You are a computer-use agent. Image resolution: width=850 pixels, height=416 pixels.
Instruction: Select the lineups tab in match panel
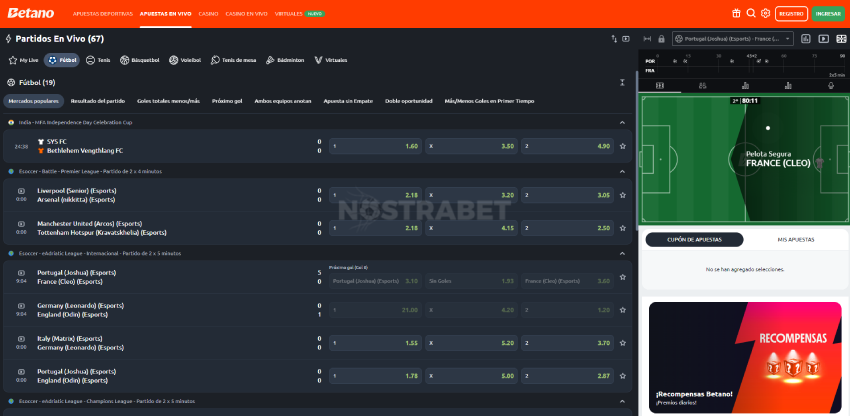(703, 86)
